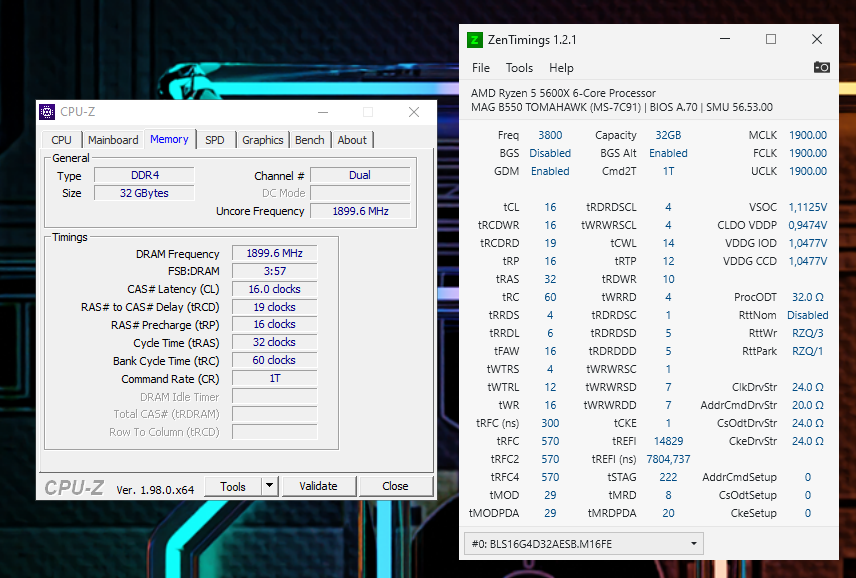This screenshot has height=578, width=856.
Task: Select the Memory tab in CPU-Z
Action: 169,139
